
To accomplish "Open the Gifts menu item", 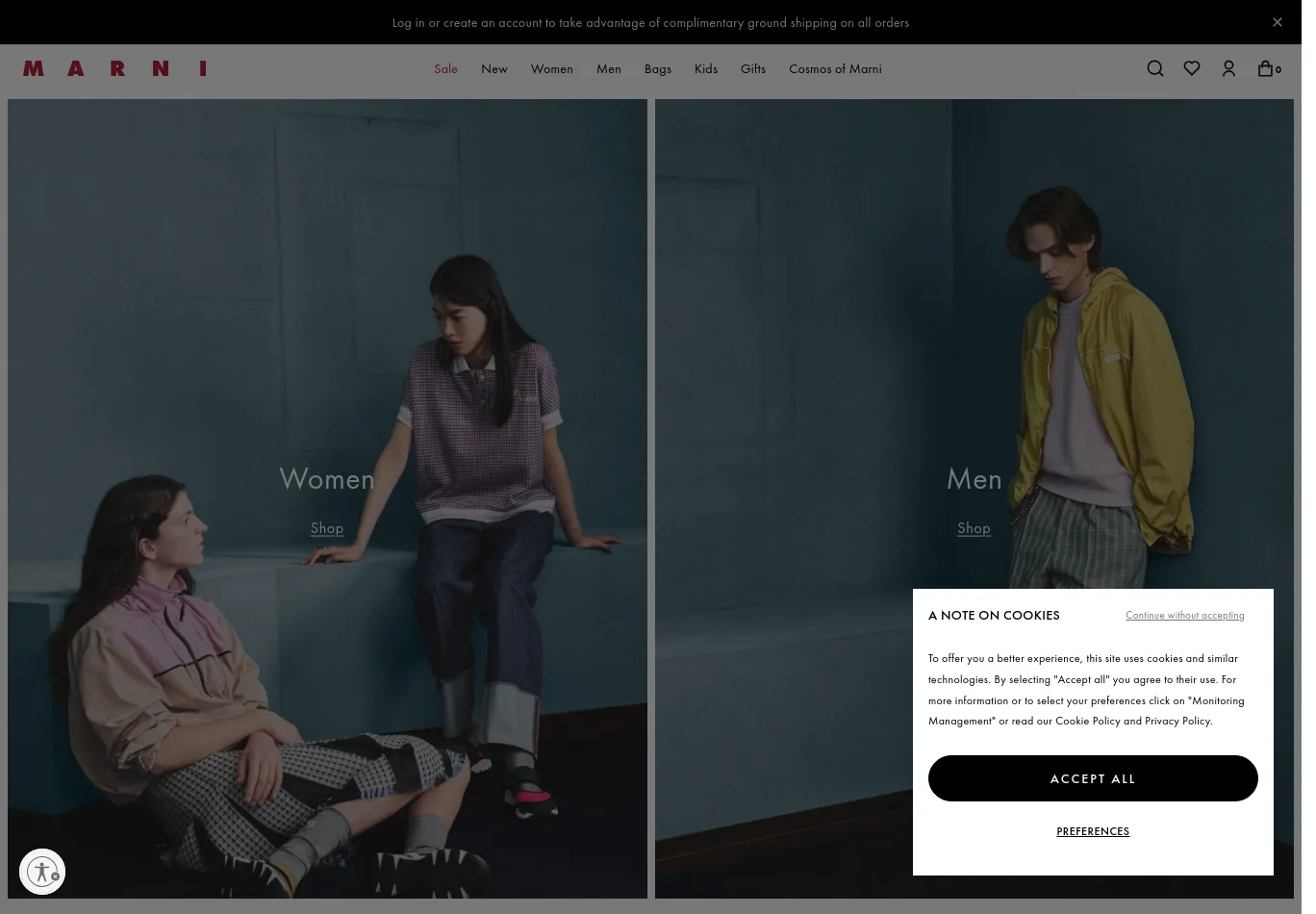I will click(753, 68).
